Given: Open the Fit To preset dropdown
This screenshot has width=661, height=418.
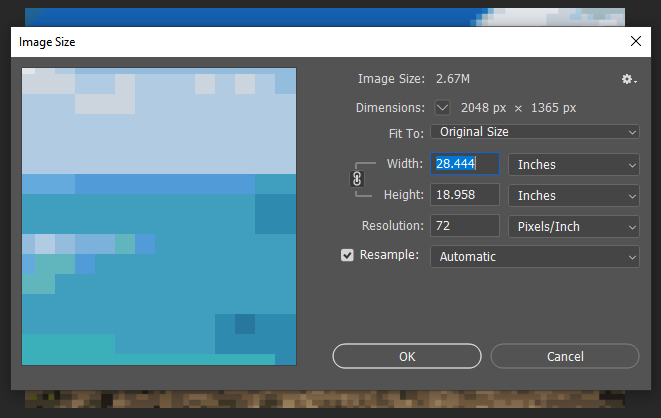Looking at the screenshot, I should coord(534,132).
